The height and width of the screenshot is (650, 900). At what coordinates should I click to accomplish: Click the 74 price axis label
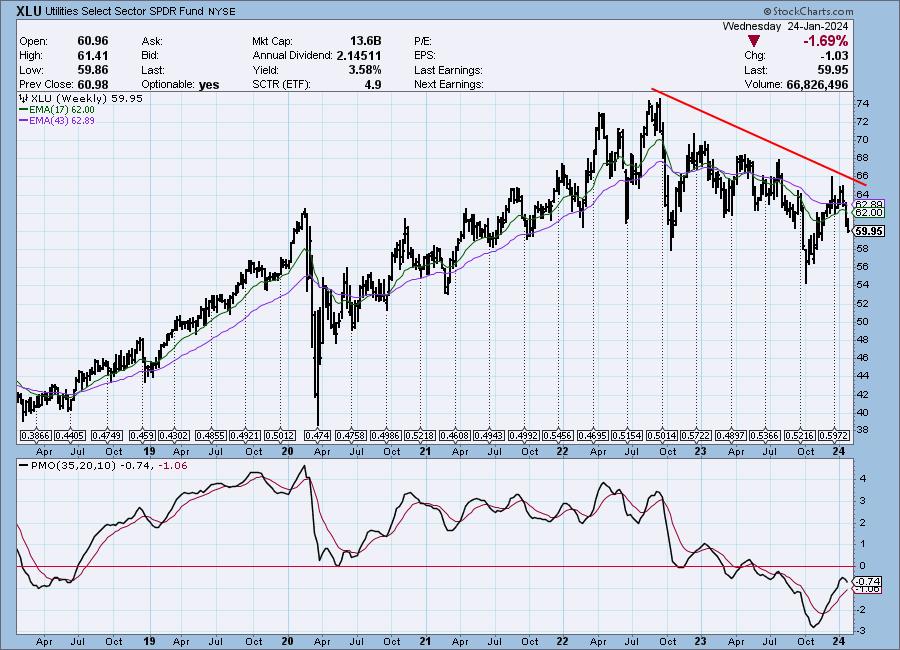pyautogui.click(x=862, y=103)
